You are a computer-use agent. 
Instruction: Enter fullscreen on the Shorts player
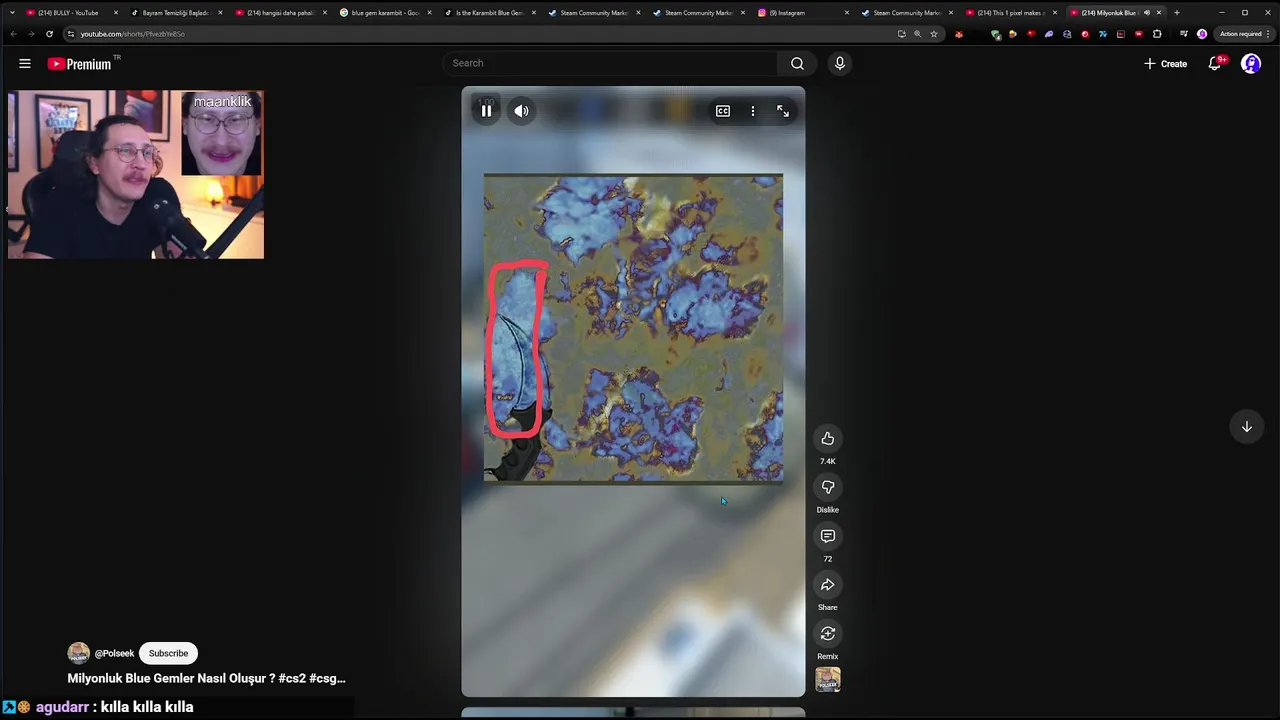point(783,111)
